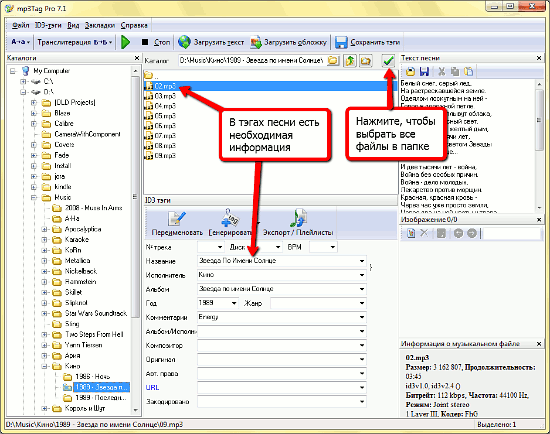Open the Жанр dropdown arrow
550x434 pixels.
coord(362,303)
